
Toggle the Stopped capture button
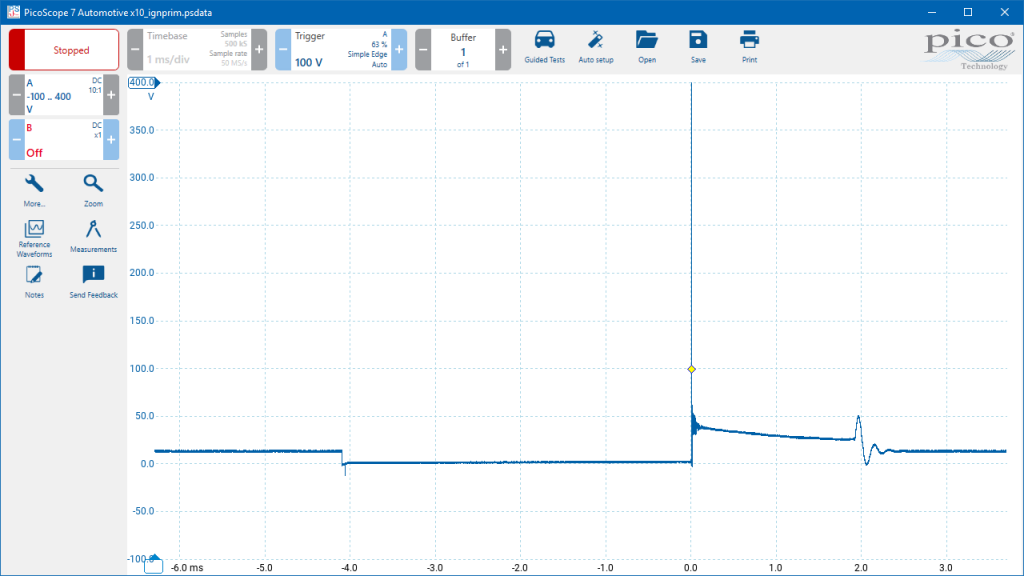click(x=64, y=50)
